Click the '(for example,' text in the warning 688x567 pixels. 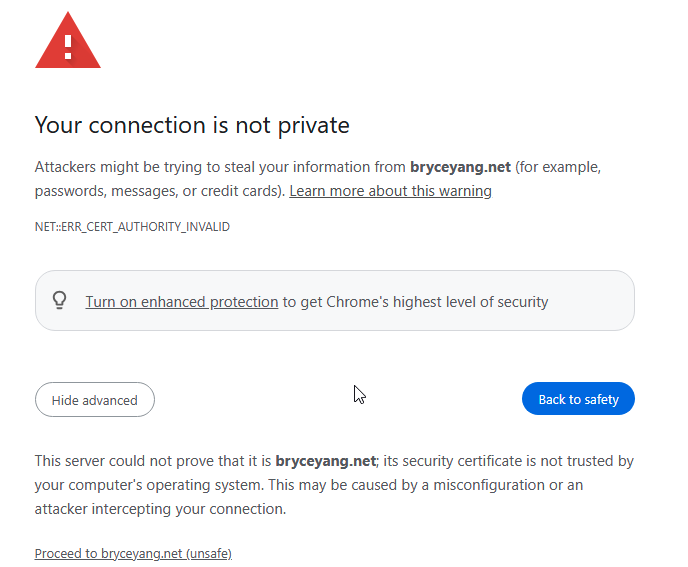(x=558, y=166)
